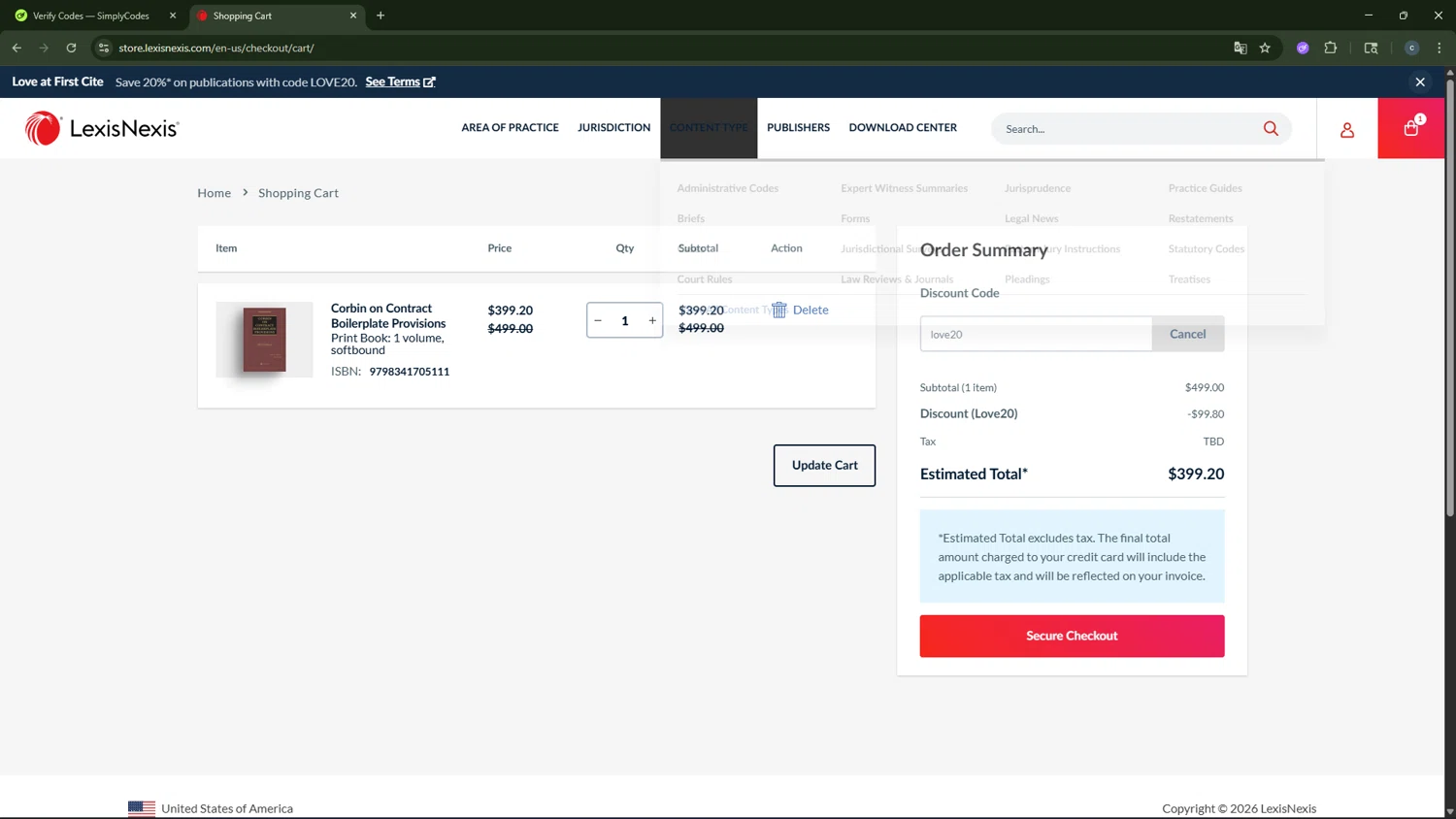Open browser extensions puzzle icon

click(x=1331, y=48)
